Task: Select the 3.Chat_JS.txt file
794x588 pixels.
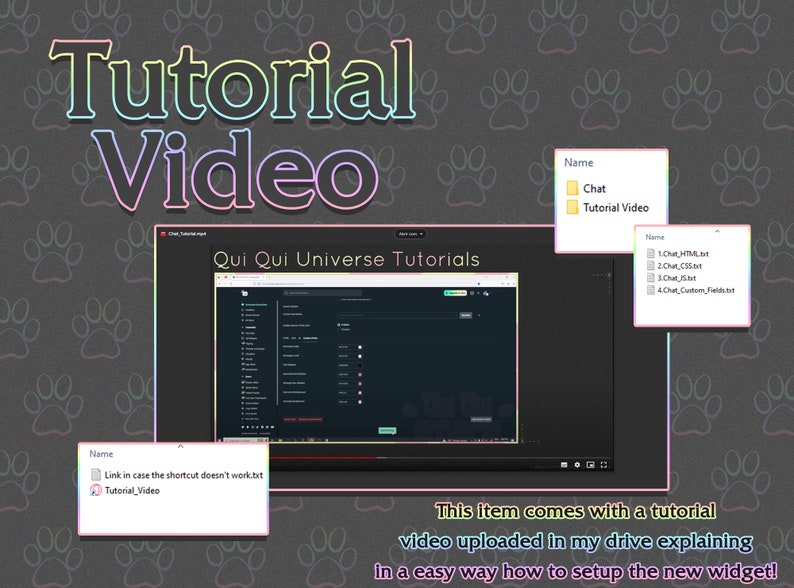Action: [671, 278]
